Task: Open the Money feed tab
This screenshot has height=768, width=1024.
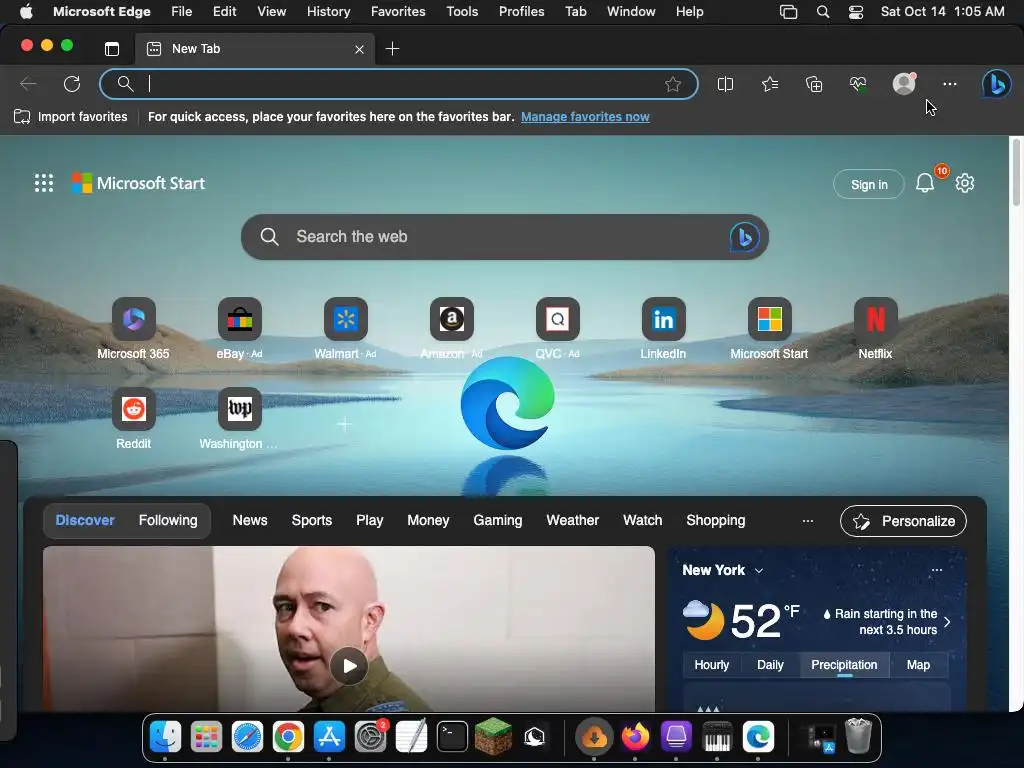Action: pos(428,520)
